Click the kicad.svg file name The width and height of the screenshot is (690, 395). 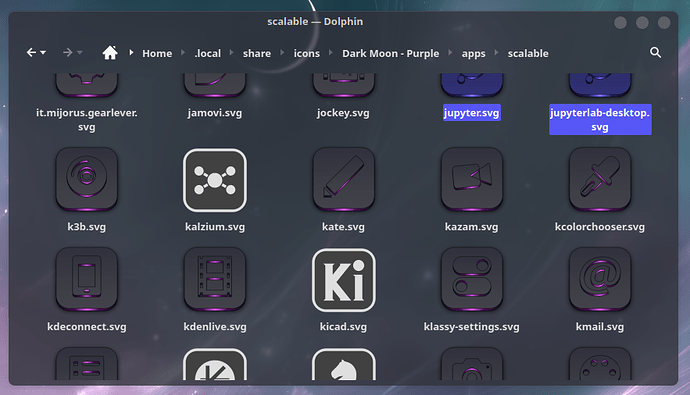[343, 326]
